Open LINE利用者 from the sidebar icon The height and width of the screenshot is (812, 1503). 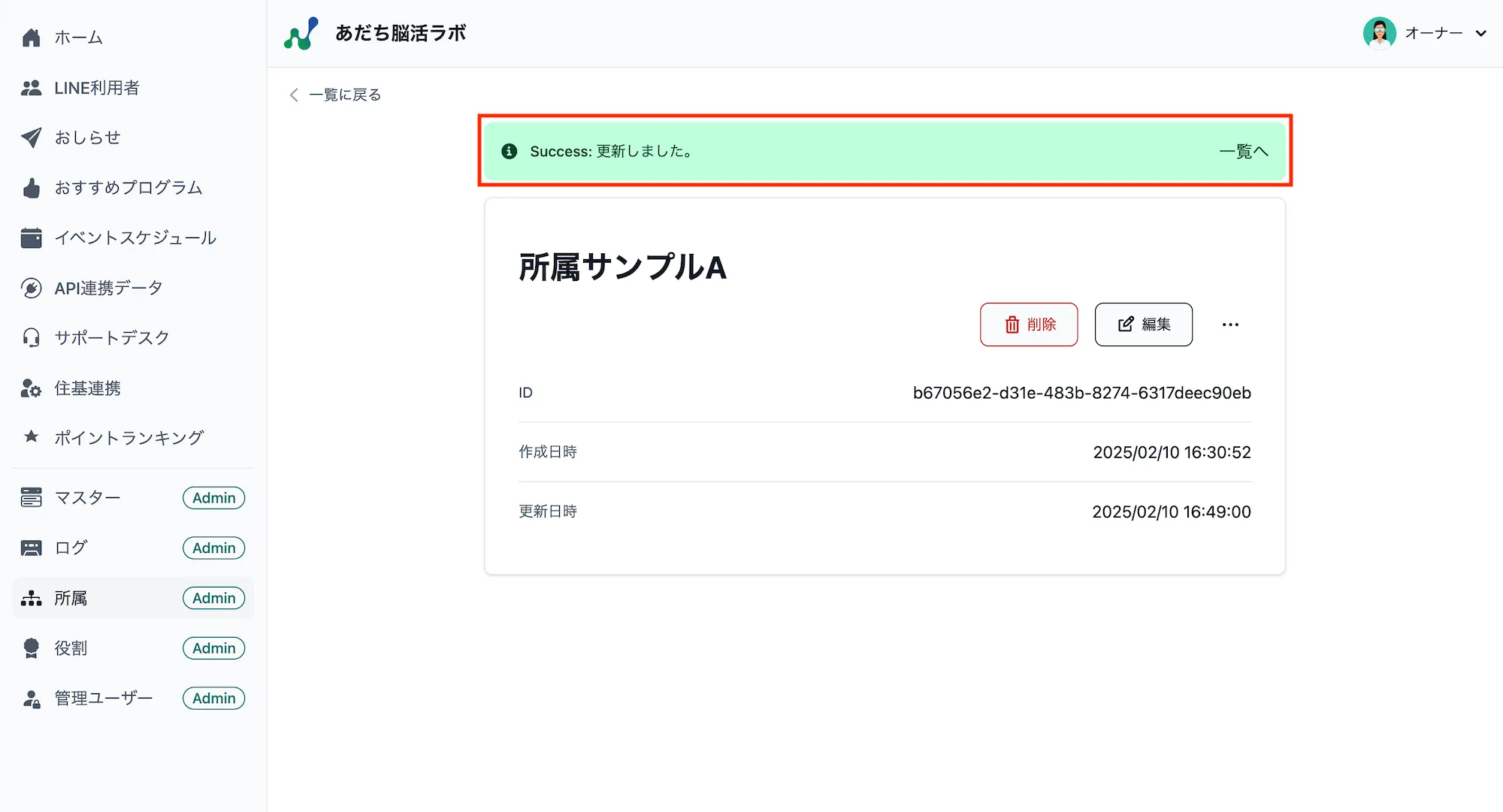31,87
